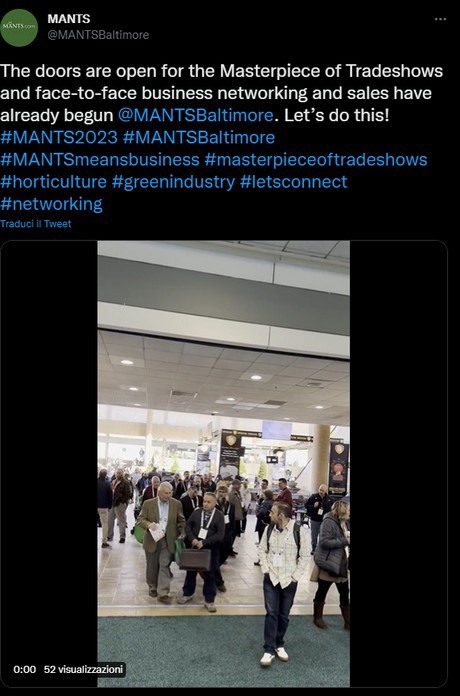Click the MANTS display name
Viewport: 460px width, 696px height.
tap(69, 19)
